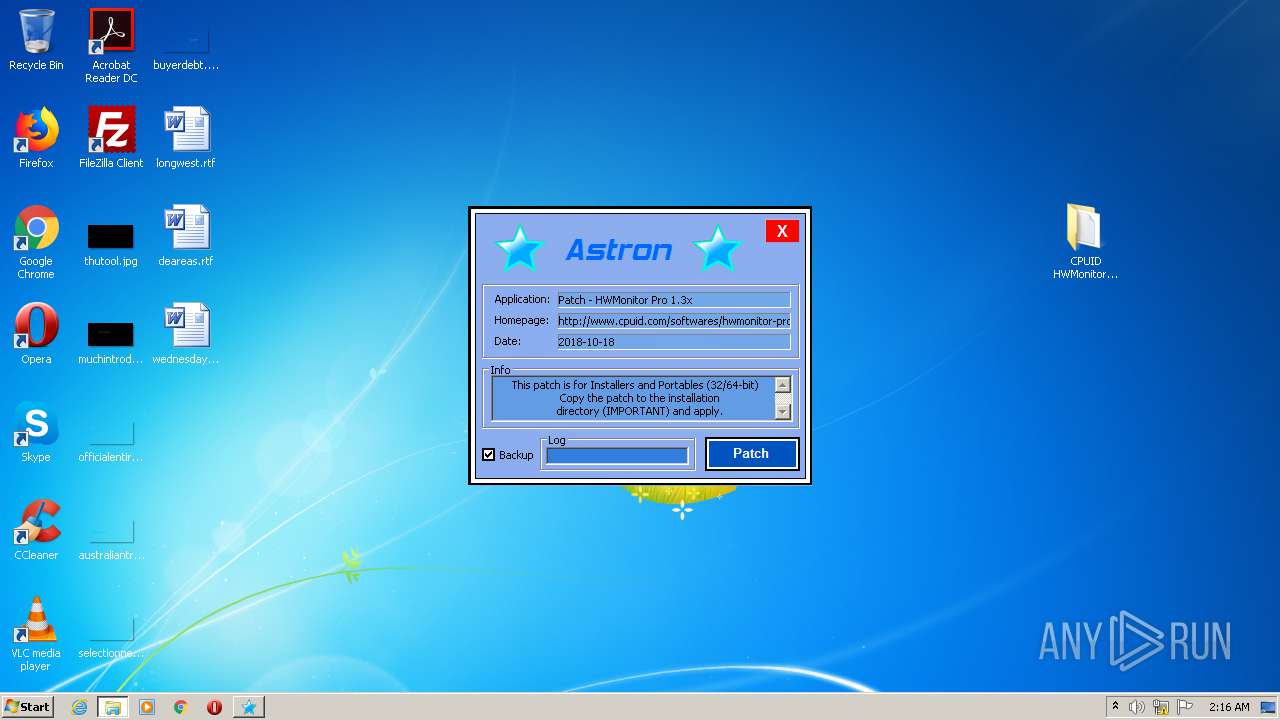Viewport: 1280px width, 720px height.
Task: Click the Info text about installers
Action: (634, 398)
